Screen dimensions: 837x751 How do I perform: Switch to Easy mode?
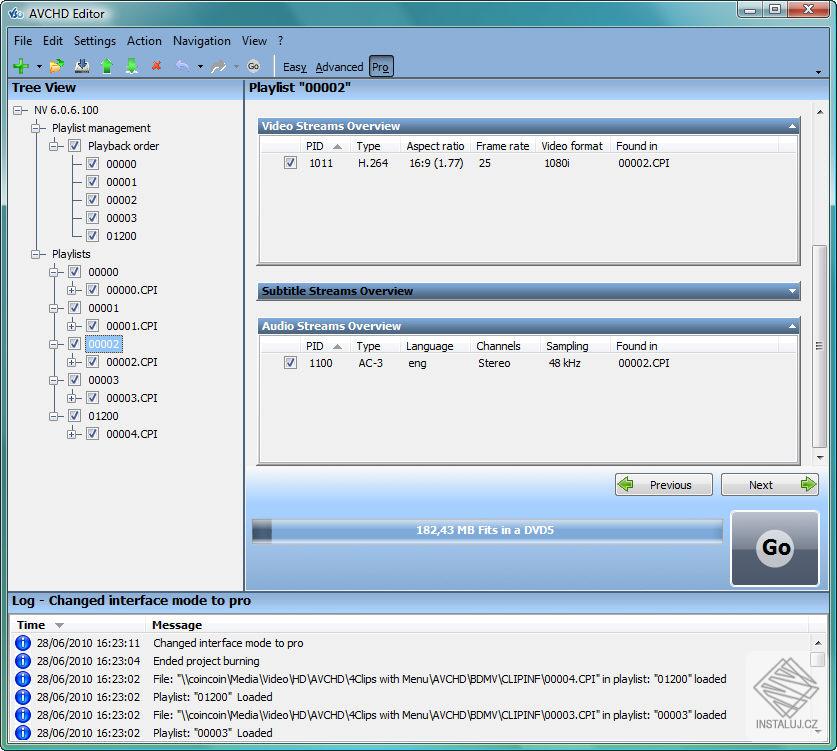(x=294, y=67)
